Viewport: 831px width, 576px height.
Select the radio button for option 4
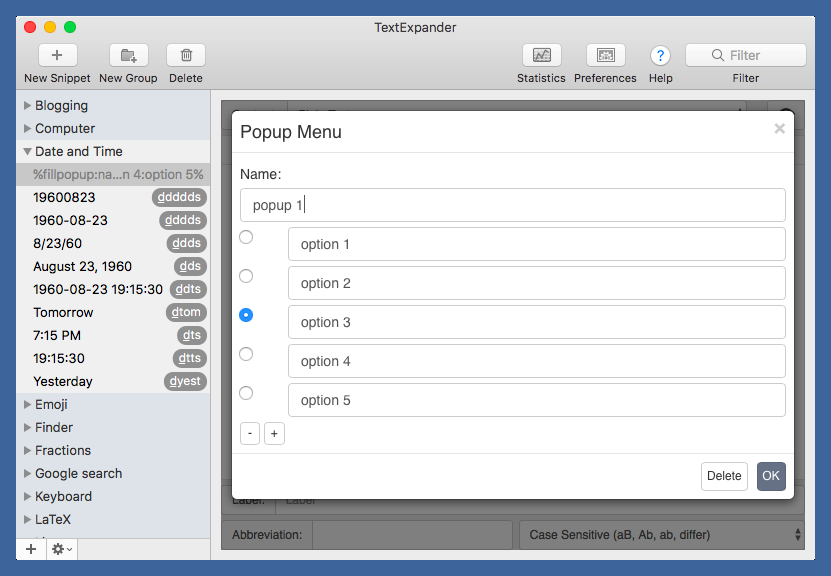(246, 354)
